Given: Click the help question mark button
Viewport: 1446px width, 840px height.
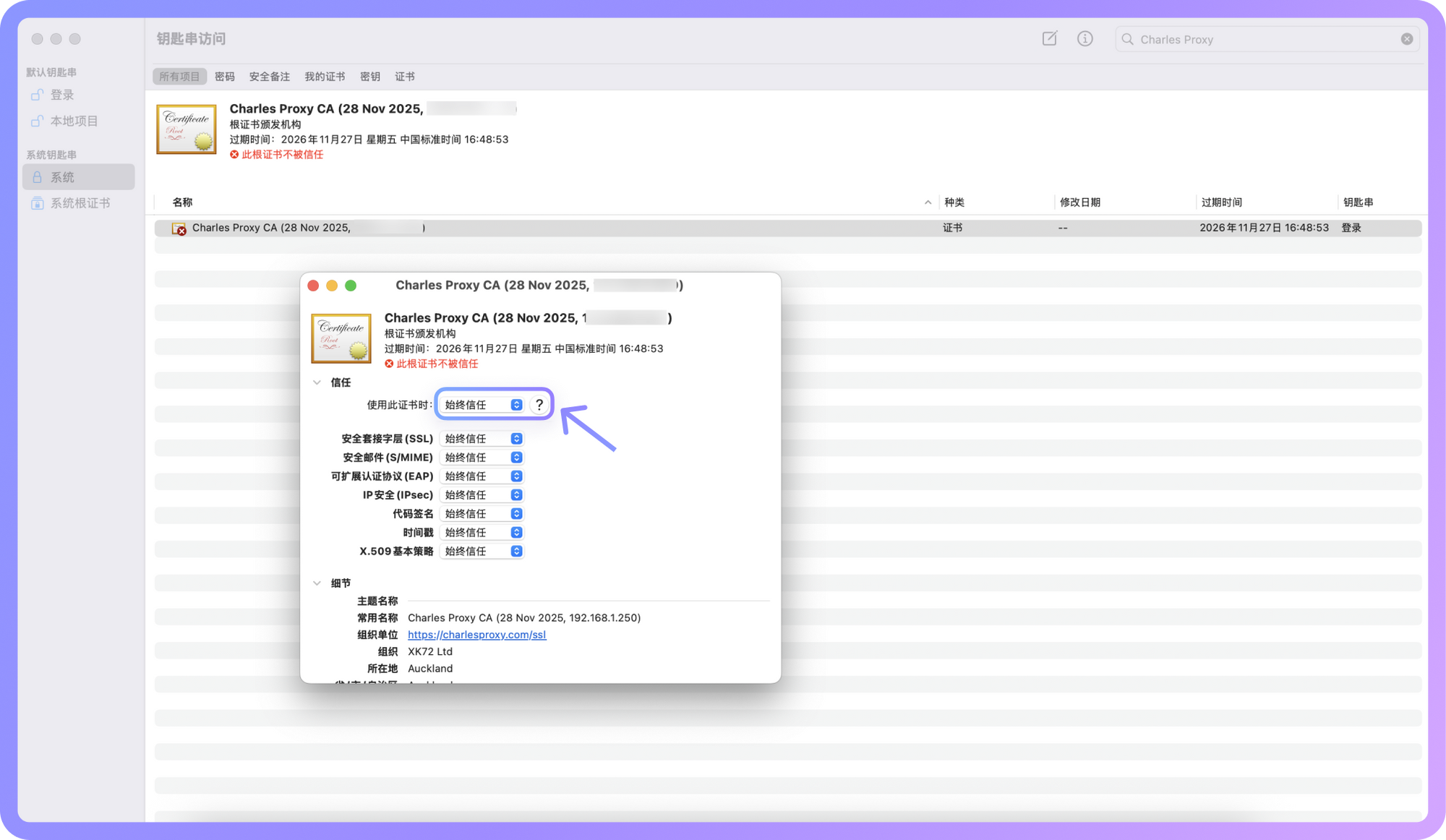Looking at the screenshot, I should 540,404.
